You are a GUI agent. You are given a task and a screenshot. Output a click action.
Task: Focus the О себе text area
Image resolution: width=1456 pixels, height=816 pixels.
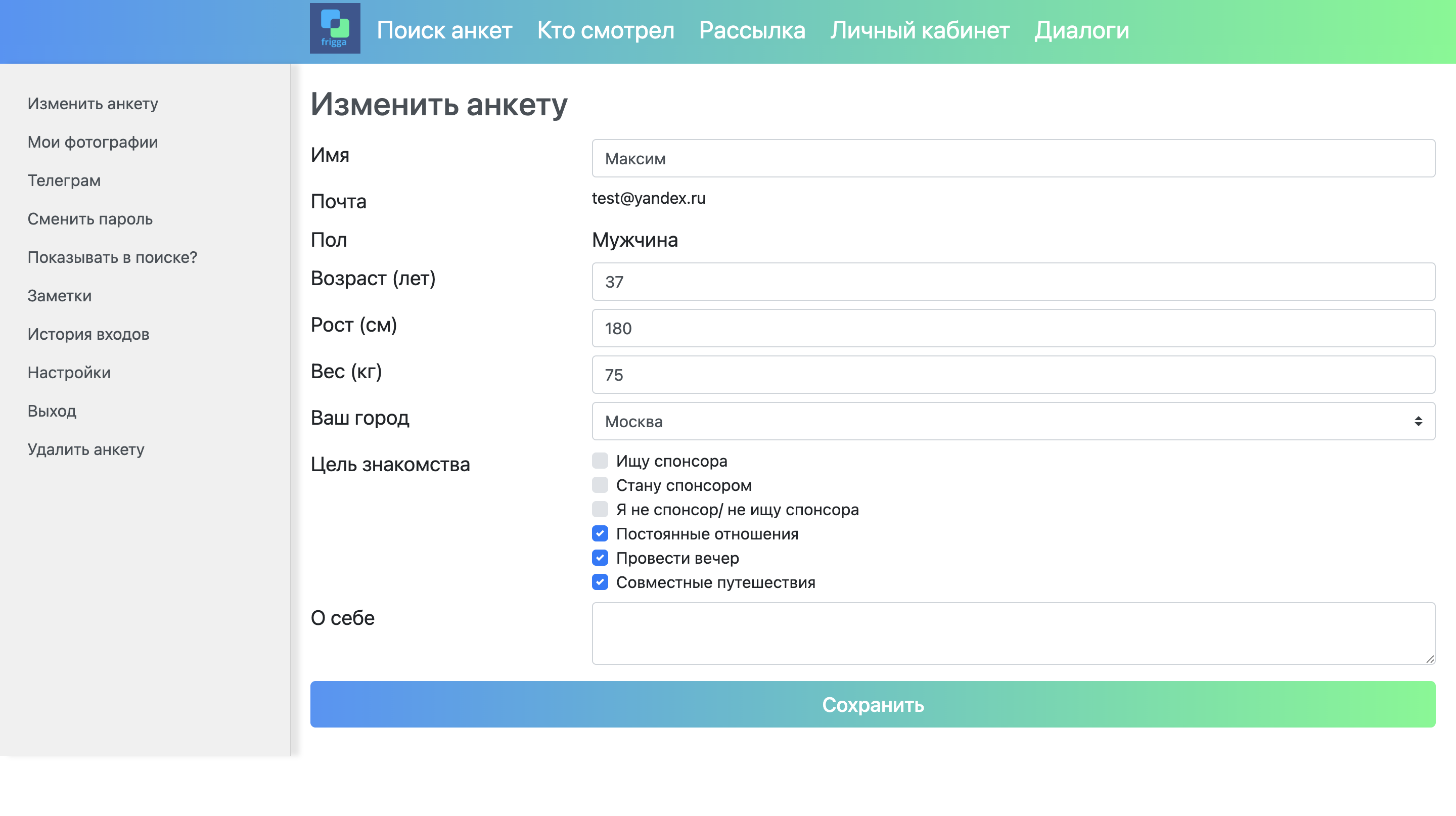click(x=1013, y=633)
